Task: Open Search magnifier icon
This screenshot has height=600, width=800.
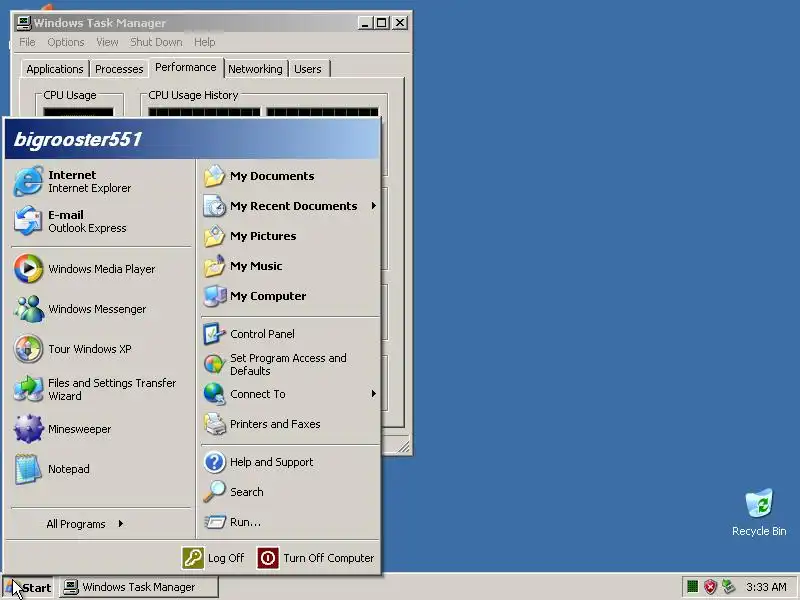Action: click(214, 492)
